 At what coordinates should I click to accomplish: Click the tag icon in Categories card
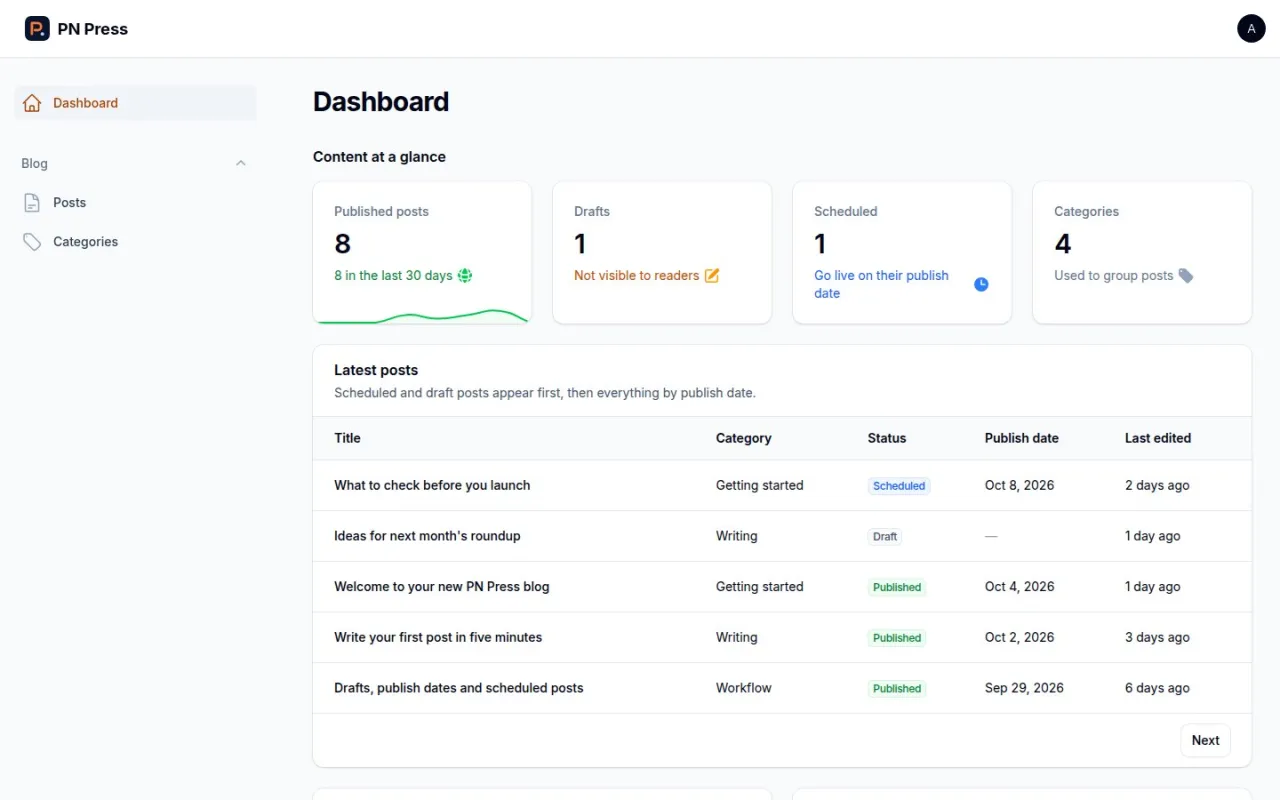click(1186, 276)
